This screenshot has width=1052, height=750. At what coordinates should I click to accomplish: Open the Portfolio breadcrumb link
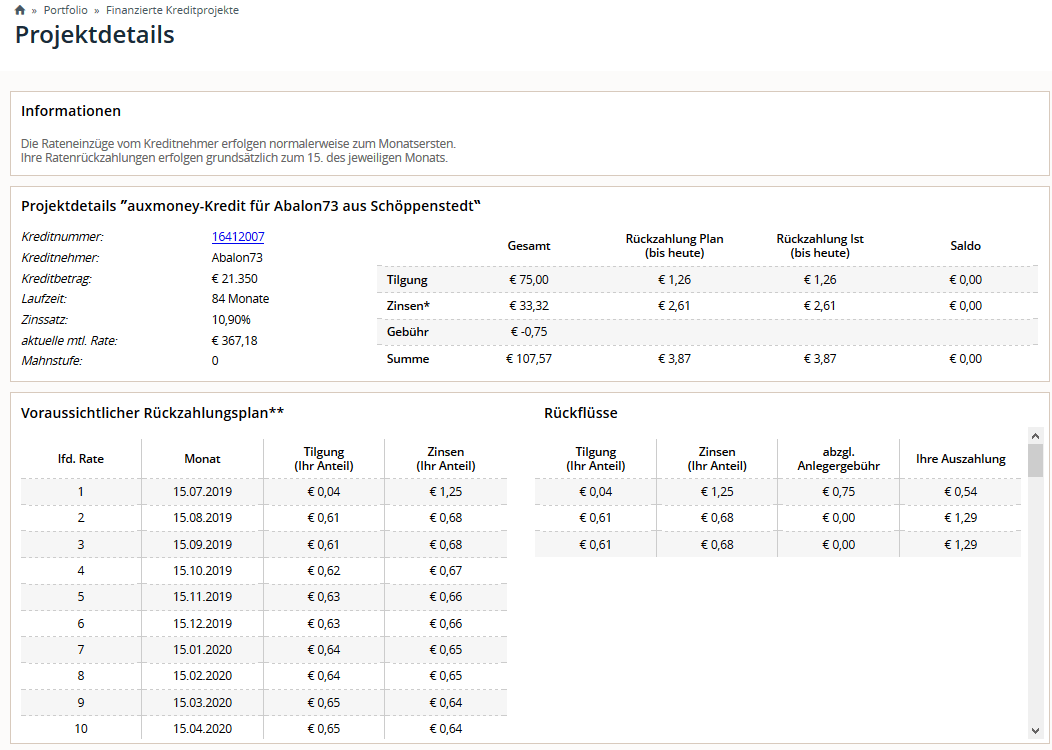pyautogui.click(x=66, y=10)
